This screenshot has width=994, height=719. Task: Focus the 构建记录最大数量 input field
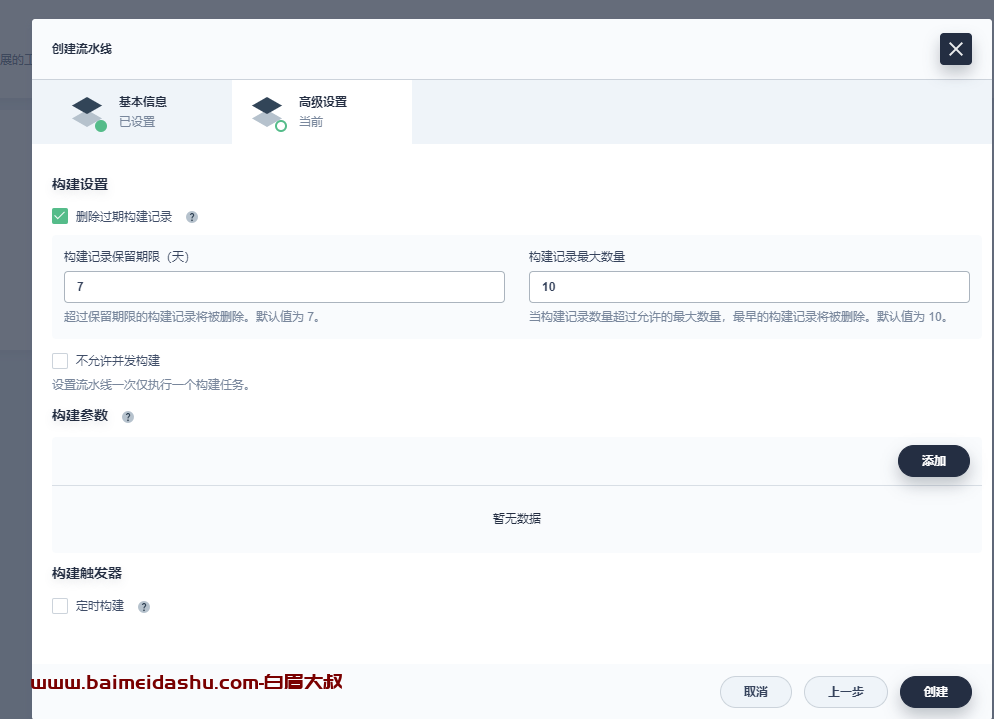749,287
